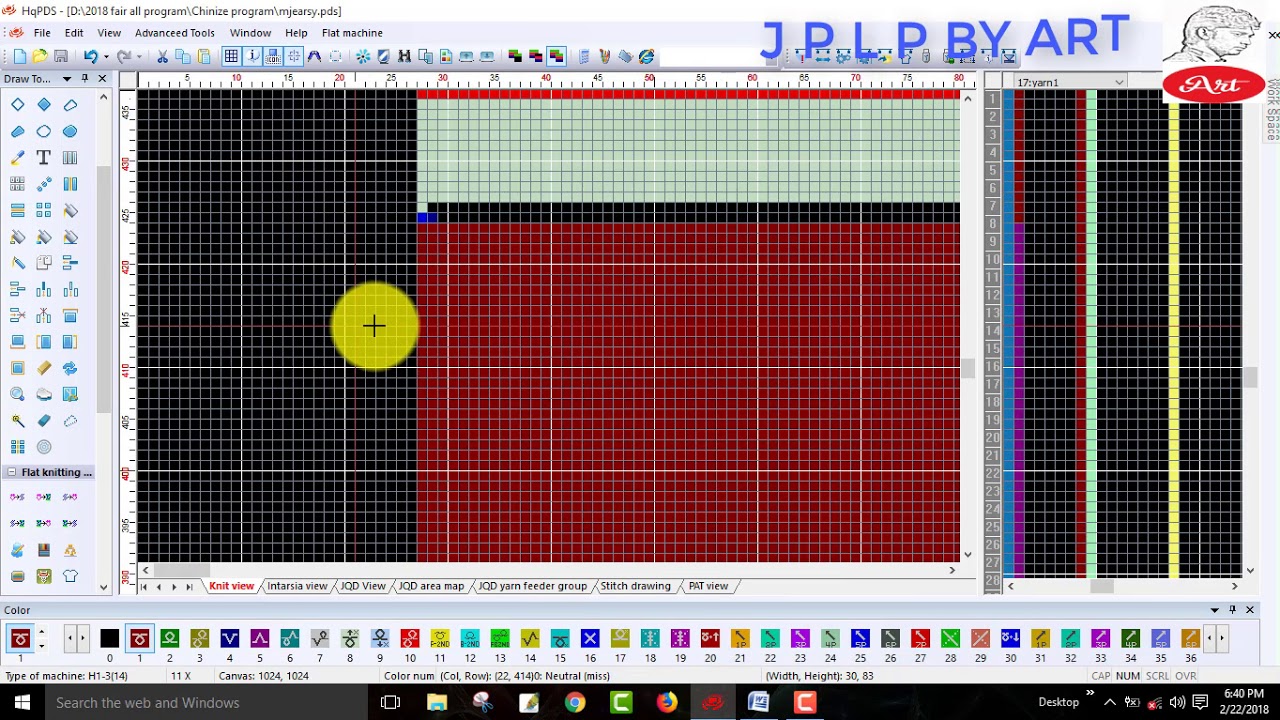Open the Window menu
1280x720 pixels.
click(x=250, y=33)
